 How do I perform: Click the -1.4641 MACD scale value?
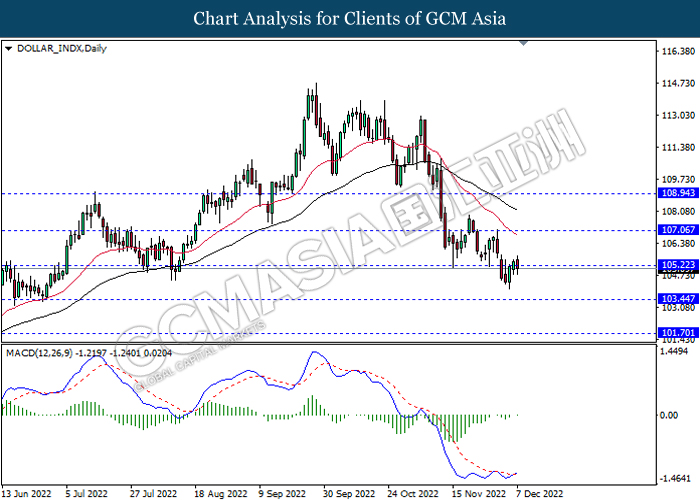[676, 479]
